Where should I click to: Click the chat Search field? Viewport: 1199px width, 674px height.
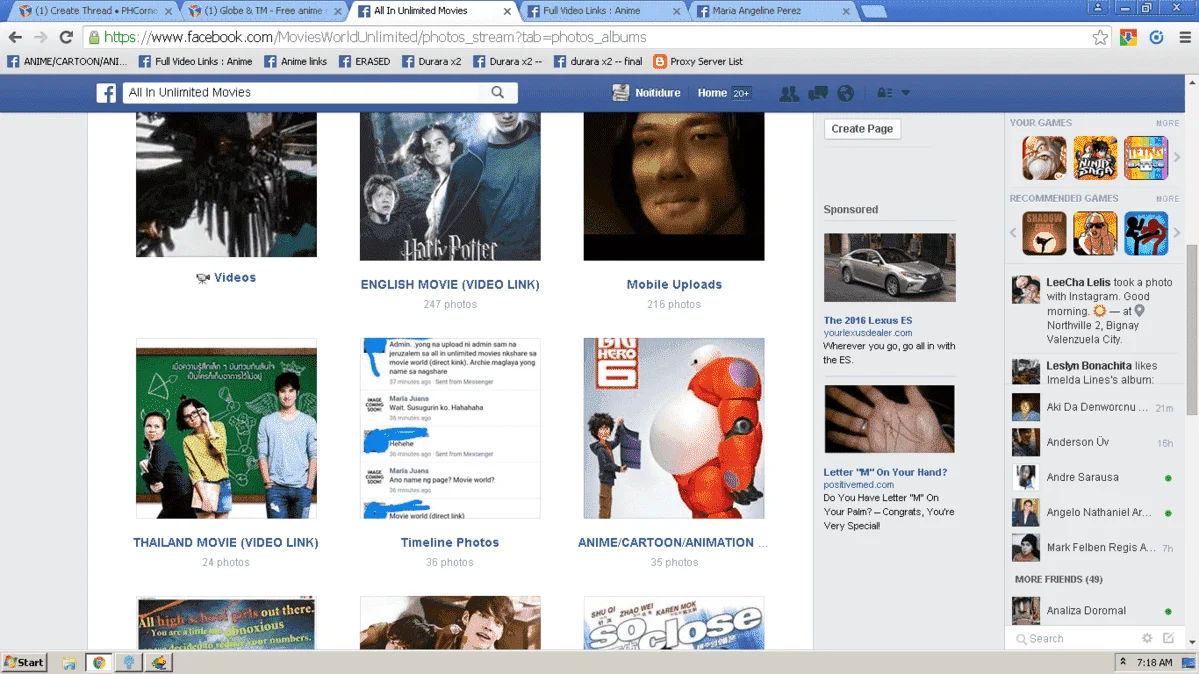[1074, 638]
